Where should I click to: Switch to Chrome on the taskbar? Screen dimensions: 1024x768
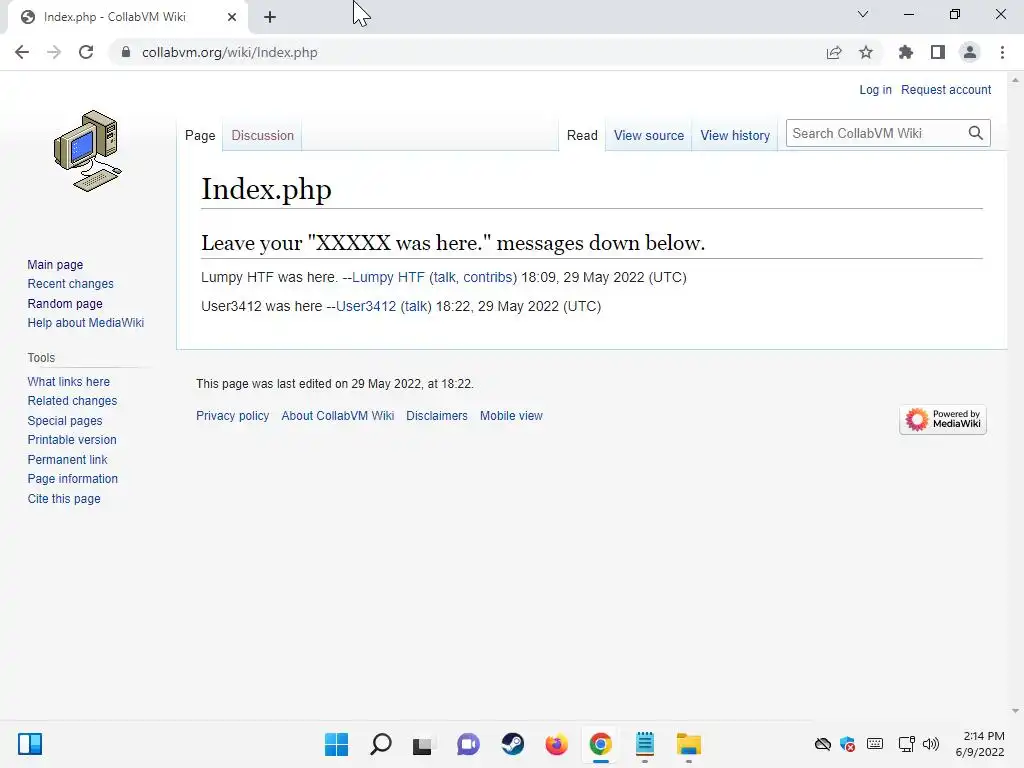(600, 744)
